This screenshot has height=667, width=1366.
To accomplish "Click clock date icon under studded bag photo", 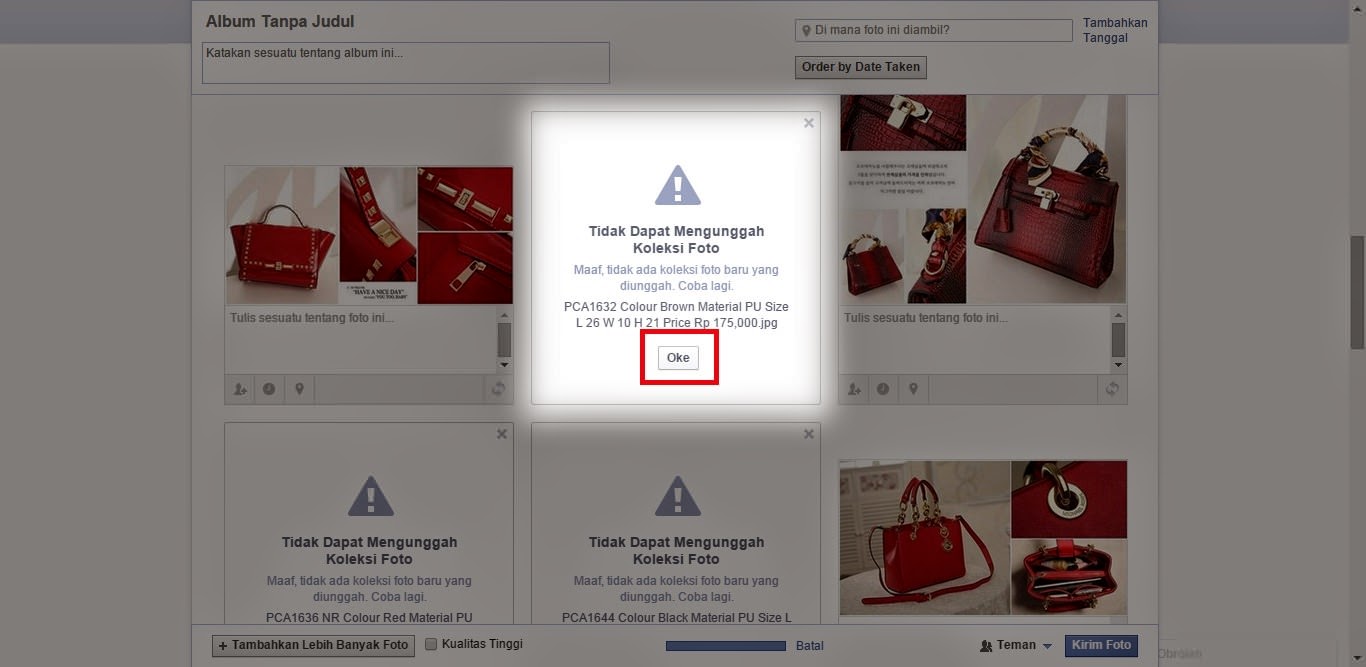I will click(x=269, y=390).
